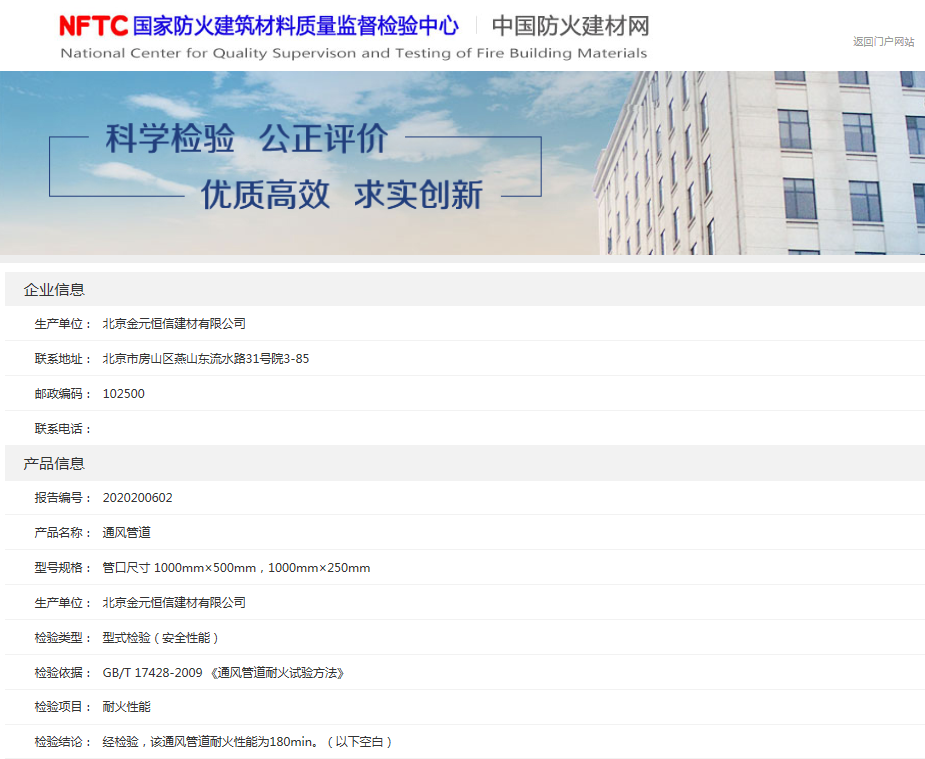Click the 国家防火建筑材料质量监督检验中心 heading
The height and width of the screenshot is (759, 925).
click(295, 26)
